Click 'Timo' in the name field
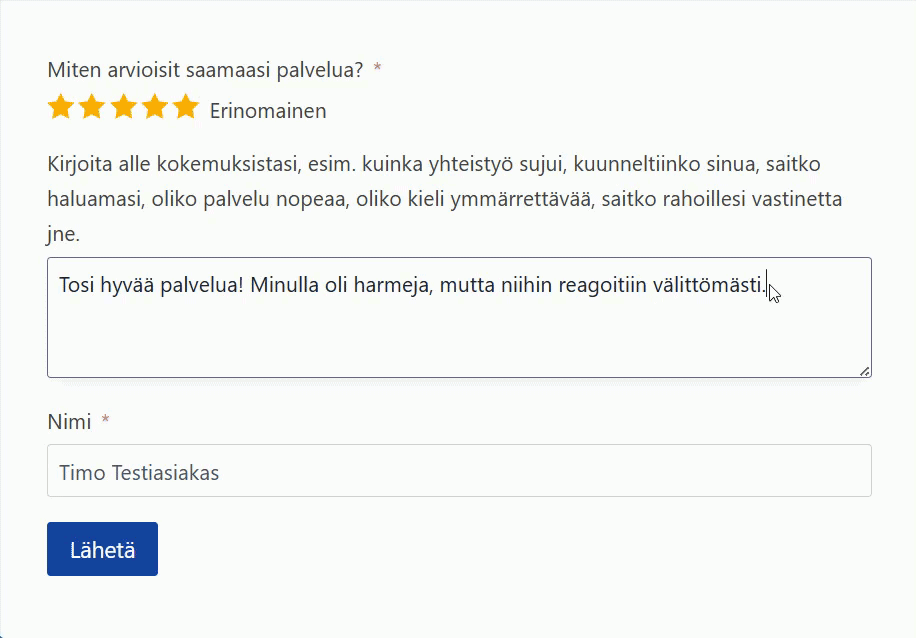Image resolution: width=916 pixels, height=638 pixels. (x=82, y=472)
